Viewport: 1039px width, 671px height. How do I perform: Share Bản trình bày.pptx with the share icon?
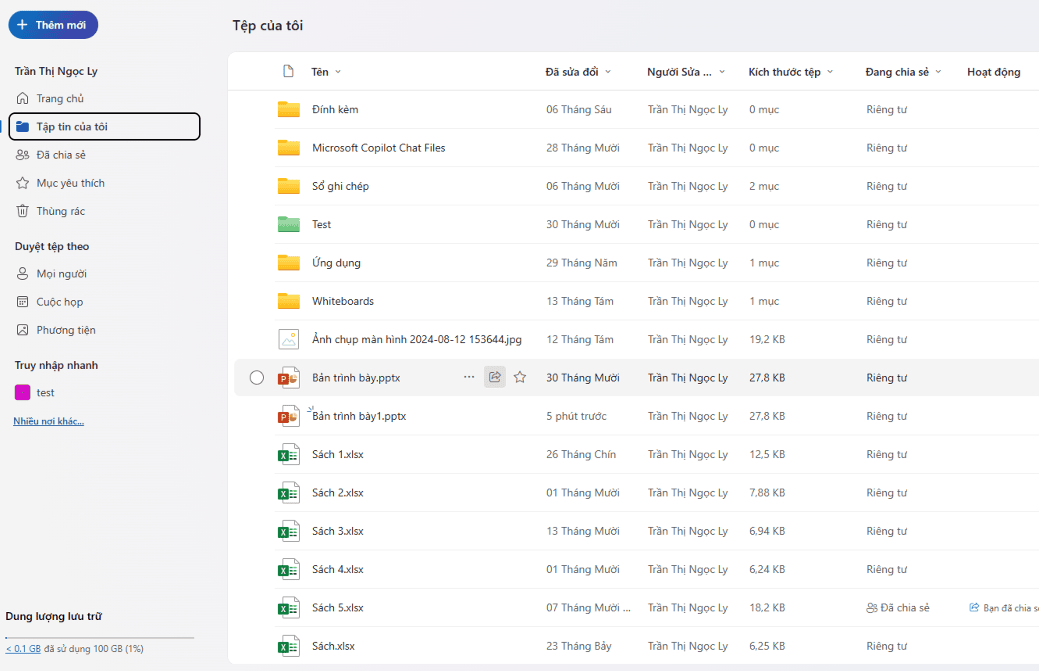[495, 377]
